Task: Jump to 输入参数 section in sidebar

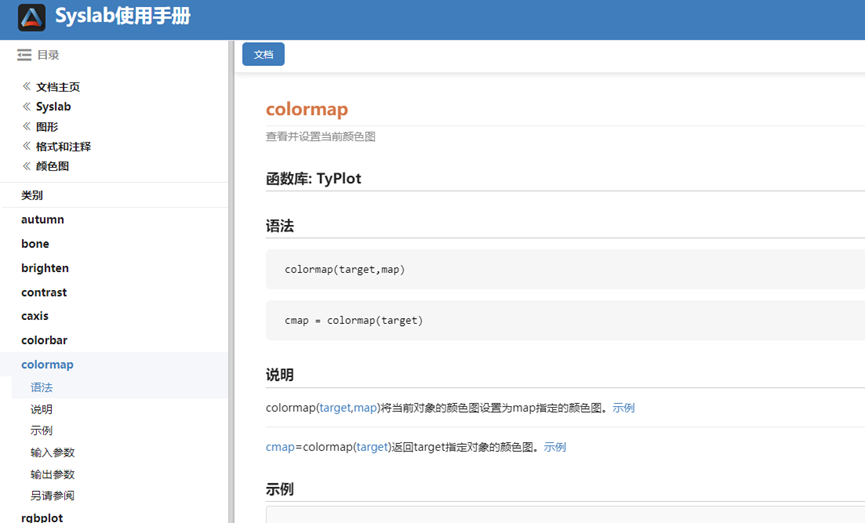Action: [x=52, y=452]
